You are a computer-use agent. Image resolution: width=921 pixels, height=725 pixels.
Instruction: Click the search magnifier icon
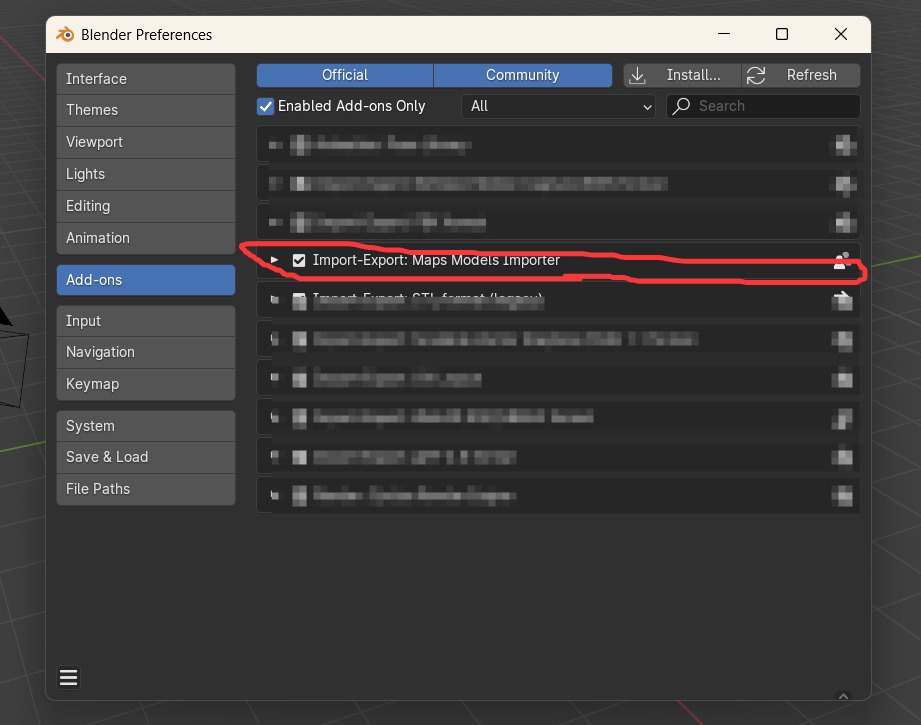[681, 106]
